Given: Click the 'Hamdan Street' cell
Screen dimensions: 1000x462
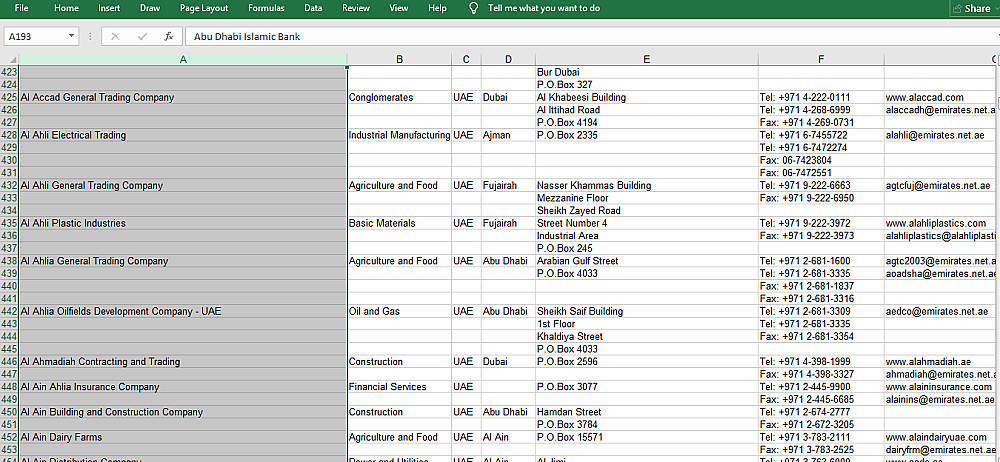Looking at the screenshot, I should 647,412.
